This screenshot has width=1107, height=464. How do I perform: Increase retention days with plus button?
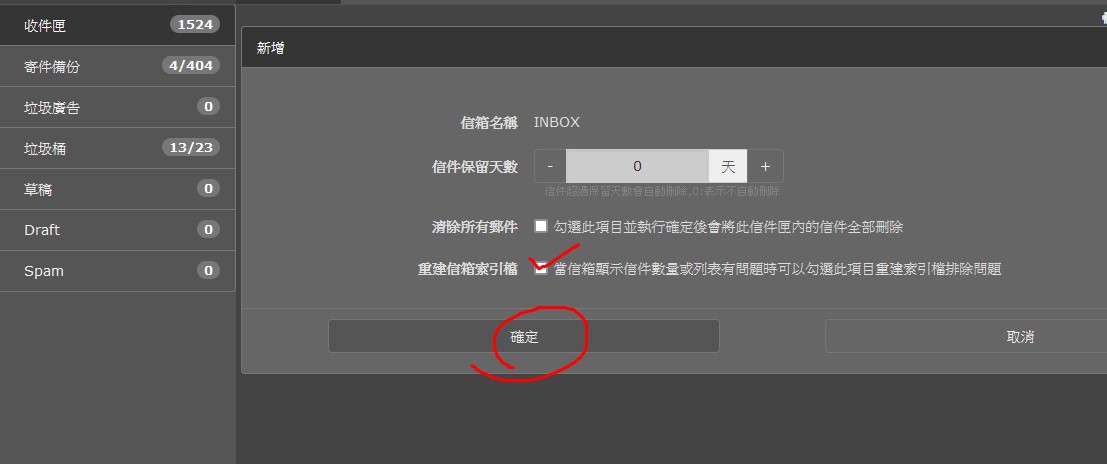coord(765,167)
